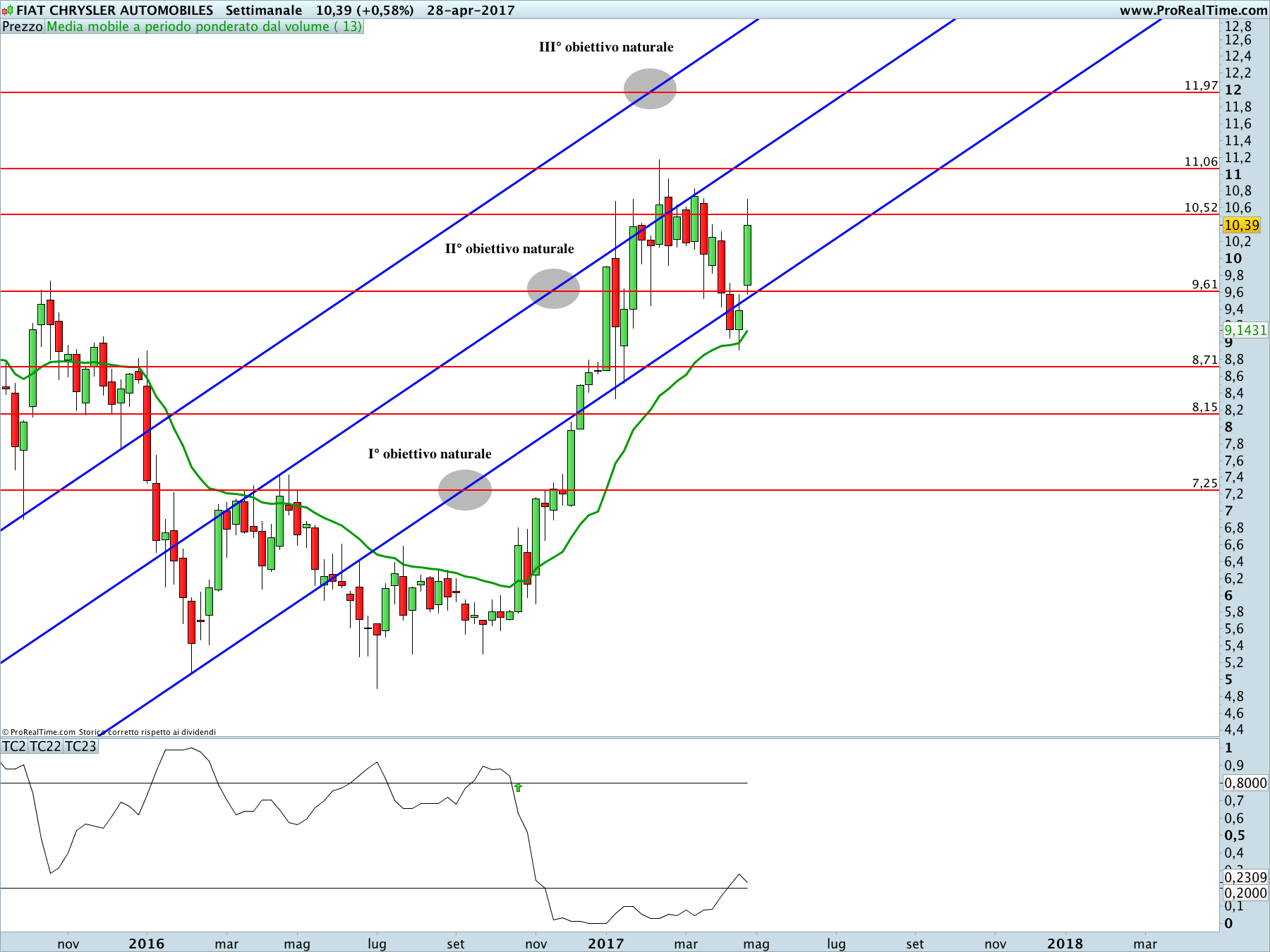This screenshot has height=952, width=1270.
Task: Select the 'II° obiettivo naturale' text annotation
Action: pyautogui.click(x=509, y=249)
